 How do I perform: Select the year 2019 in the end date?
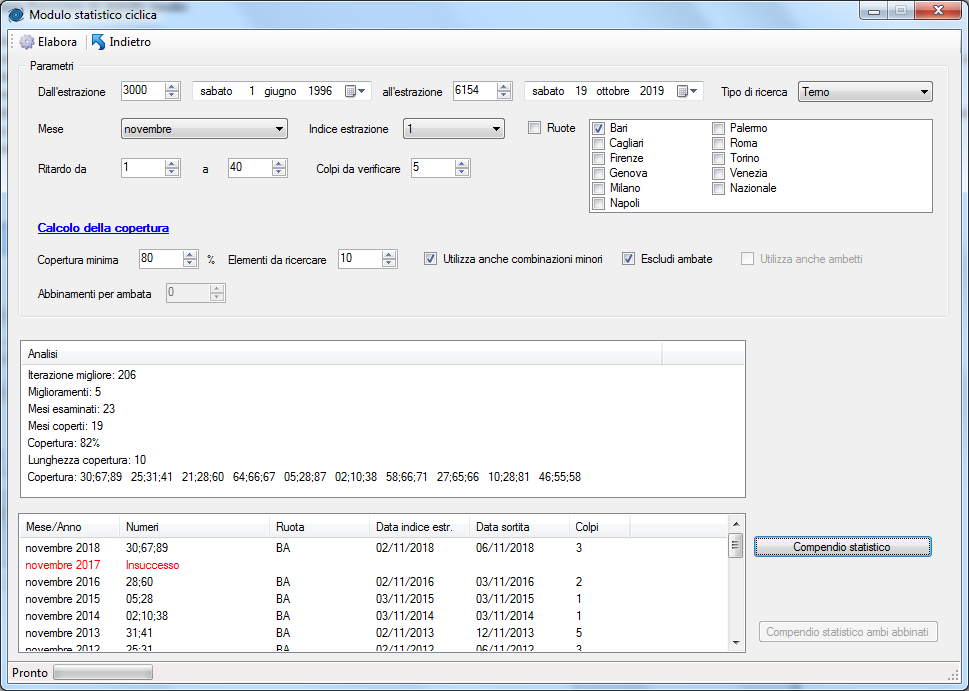click(x=652, y=91)
